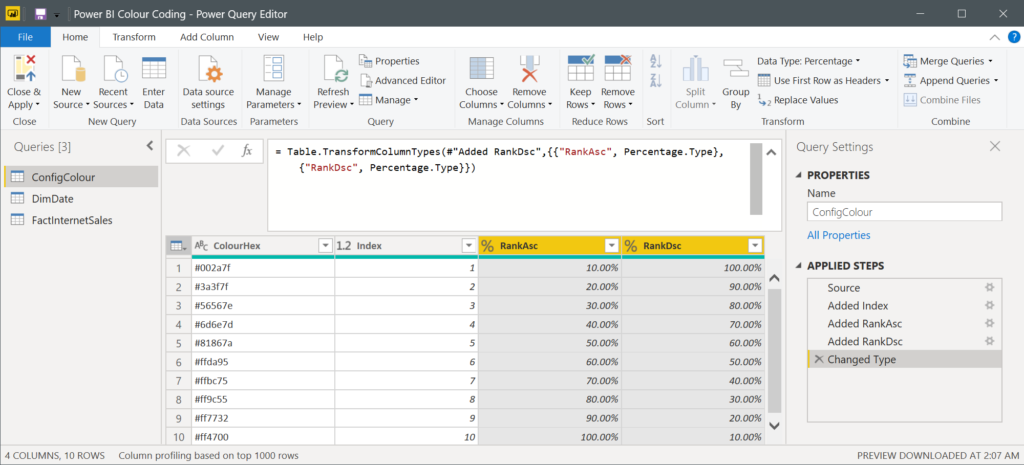Click the query Name input field
The image size is (1024, 465).
[x=904, y=212]
